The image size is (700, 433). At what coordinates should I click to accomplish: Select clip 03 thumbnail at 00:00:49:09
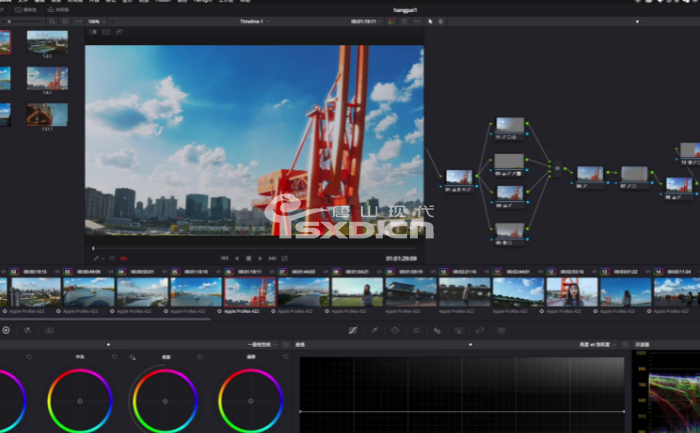pos(89,292)
